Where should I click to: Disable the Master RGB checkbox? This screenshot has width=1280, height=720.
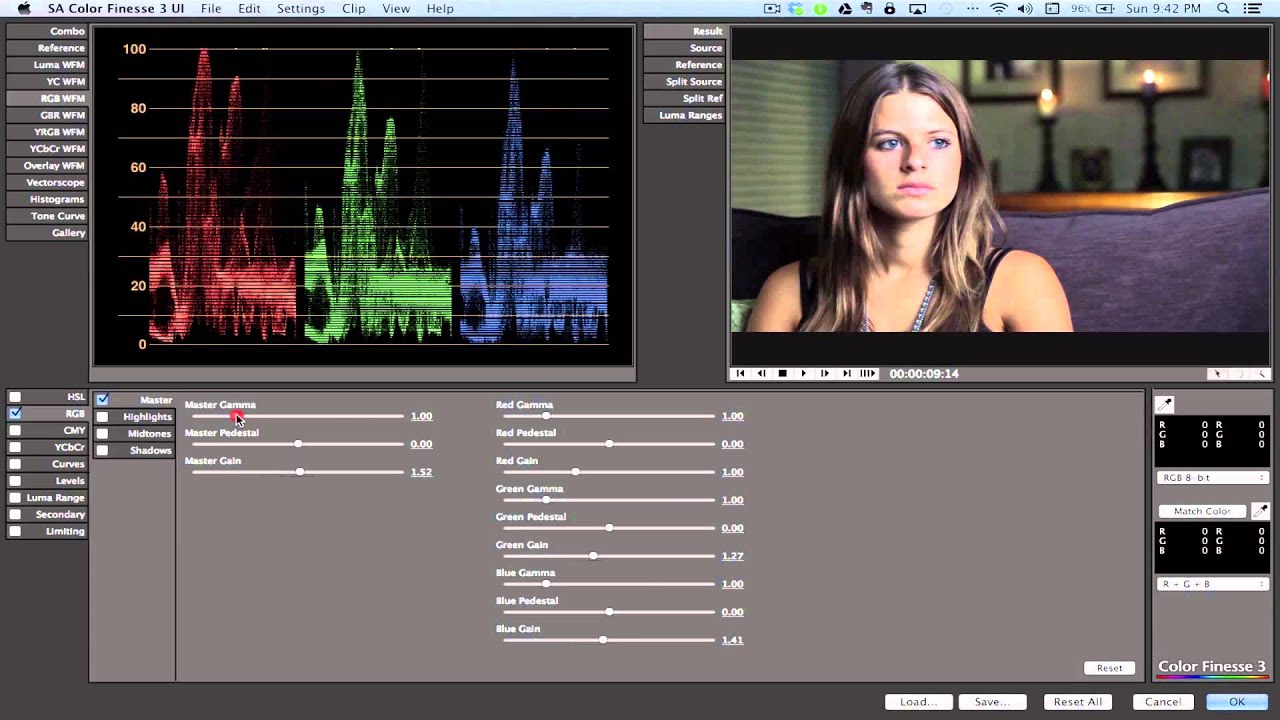(x=102, y=399)
